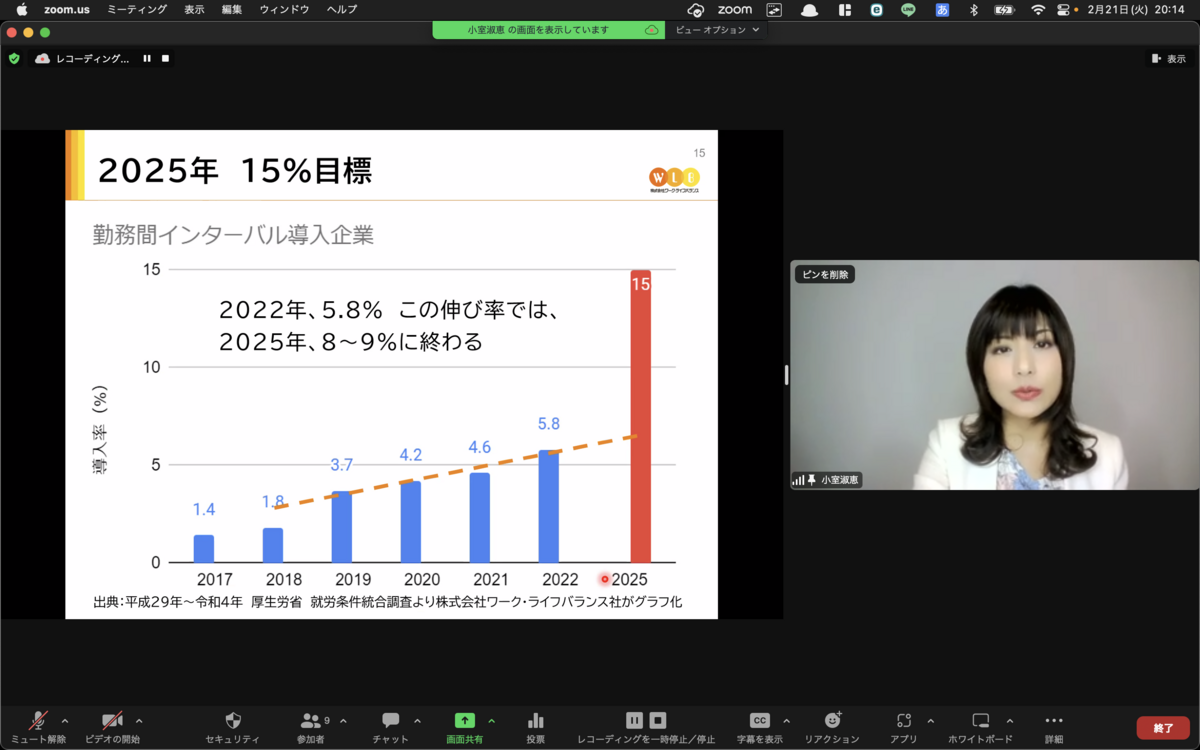The image size is (1200, 750).
Task: Expand the arrow next to チャット
Action: tap(417, 721)
